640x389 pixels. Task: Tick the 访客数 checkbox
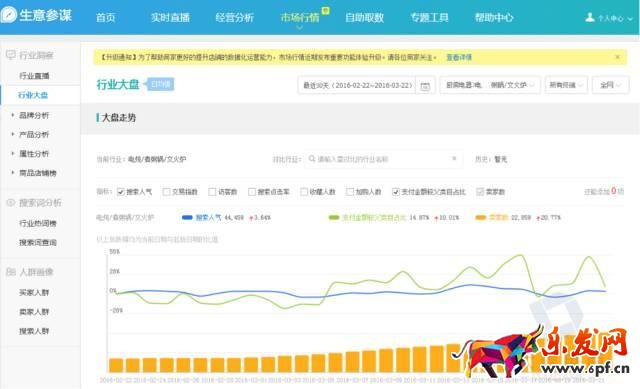pos(212,191)
